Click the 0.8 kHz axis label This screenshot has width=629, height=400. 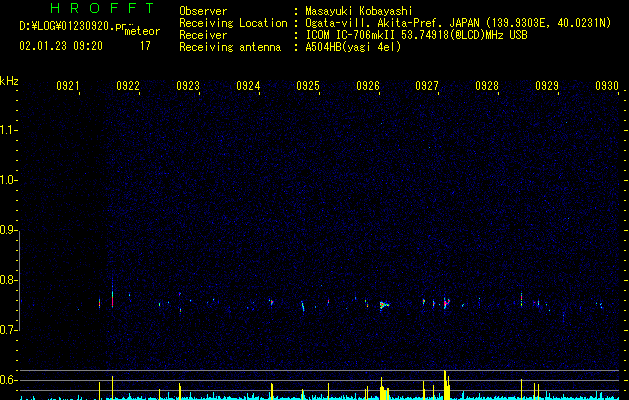pyautogui.click(x=8, y=280)
